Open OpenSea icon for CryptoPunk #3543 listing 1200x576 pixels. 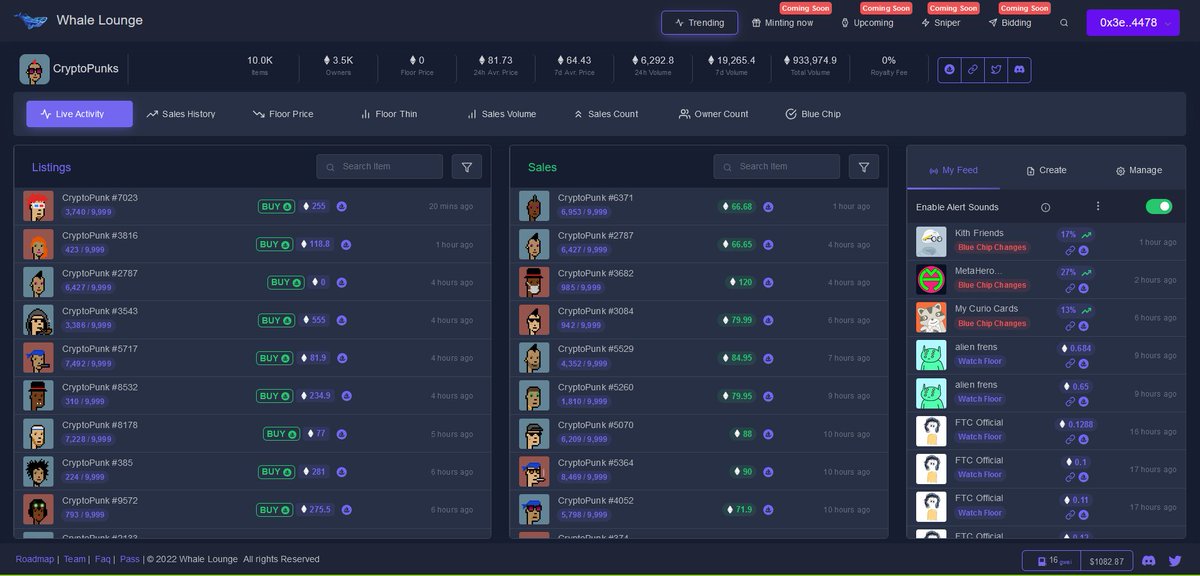341,320
